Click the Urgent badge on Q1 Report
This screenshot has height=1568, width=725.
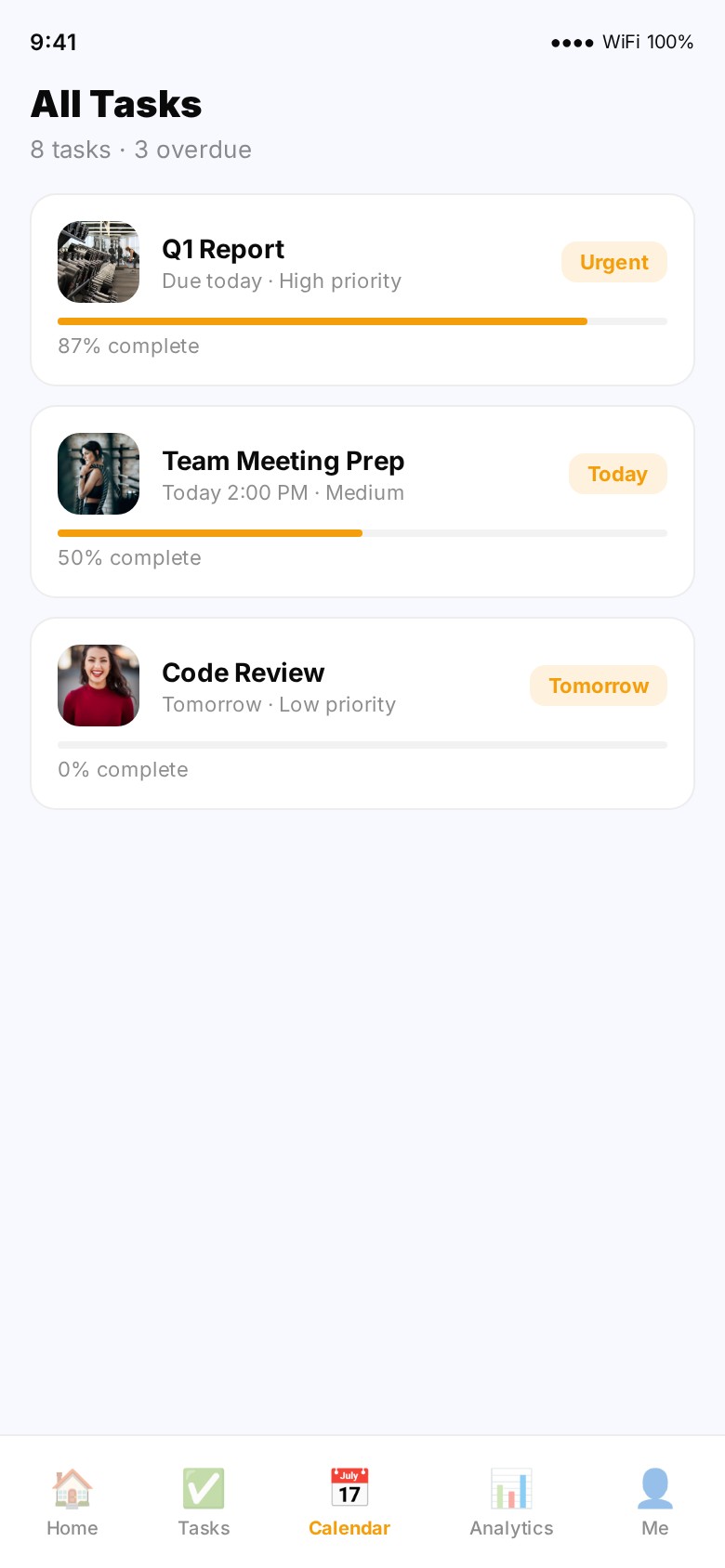coord(614,262)
